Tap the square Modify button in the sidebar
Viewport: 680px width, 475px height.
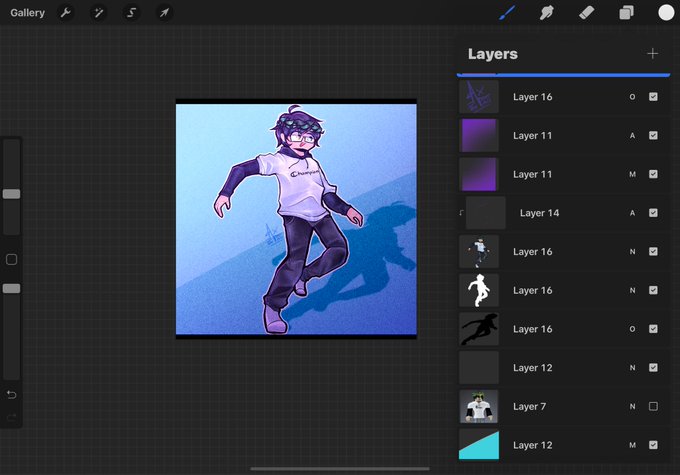click(12, 259)
